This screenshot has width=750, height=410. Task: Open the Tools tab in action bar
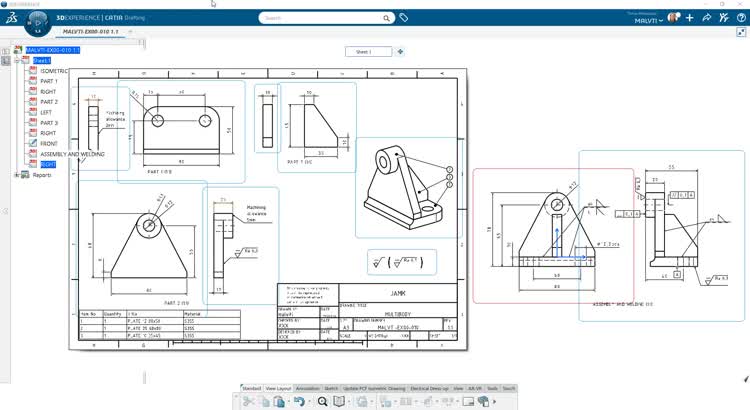(x=493, y=388)
